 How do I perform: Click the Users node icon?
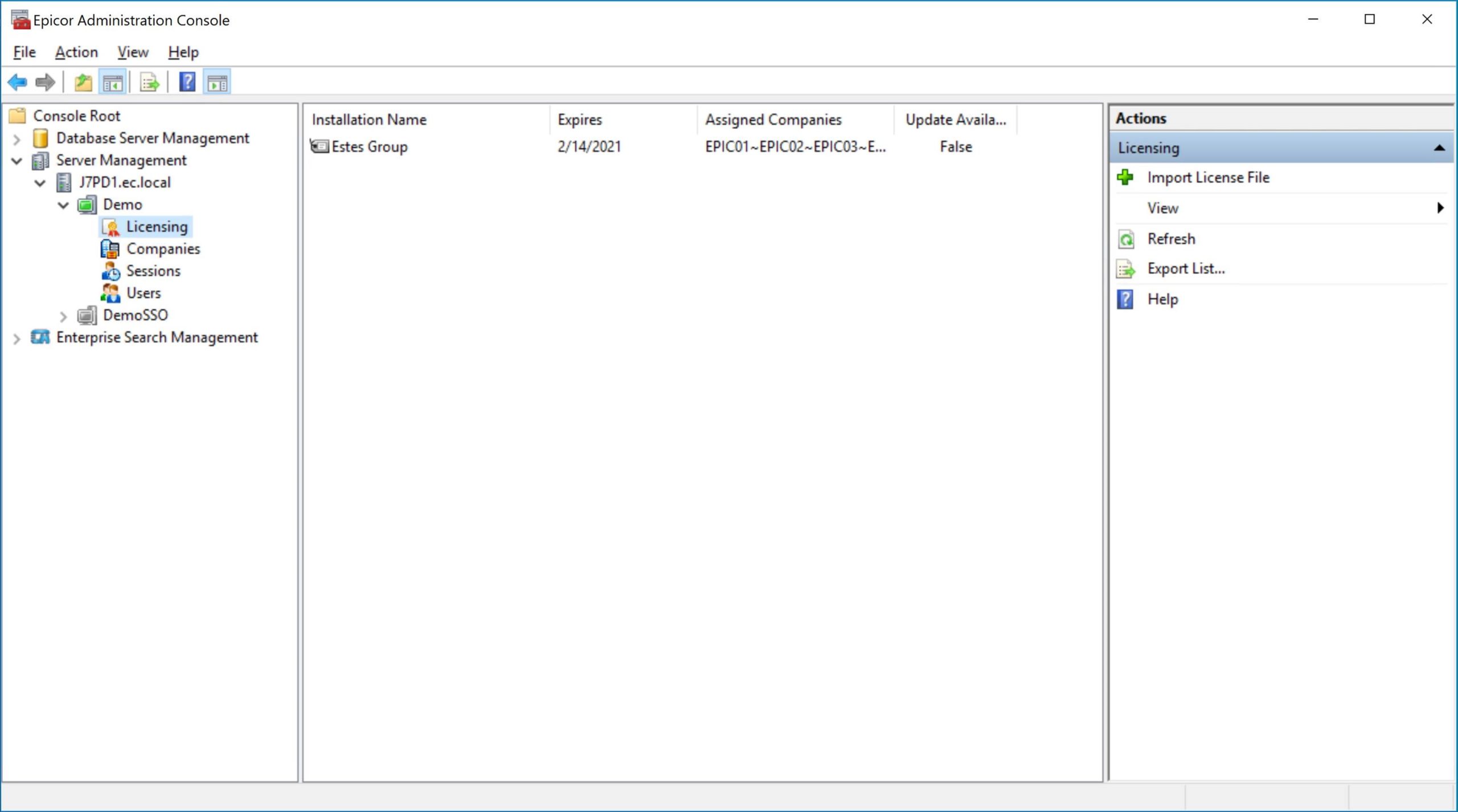[110, 293]
